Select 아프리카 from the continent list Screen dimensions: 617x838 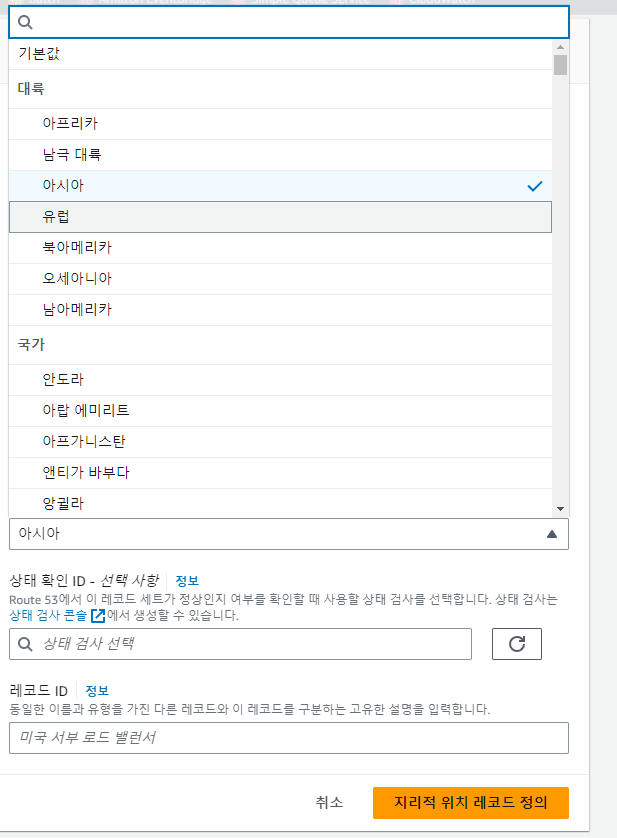[70, 124]
